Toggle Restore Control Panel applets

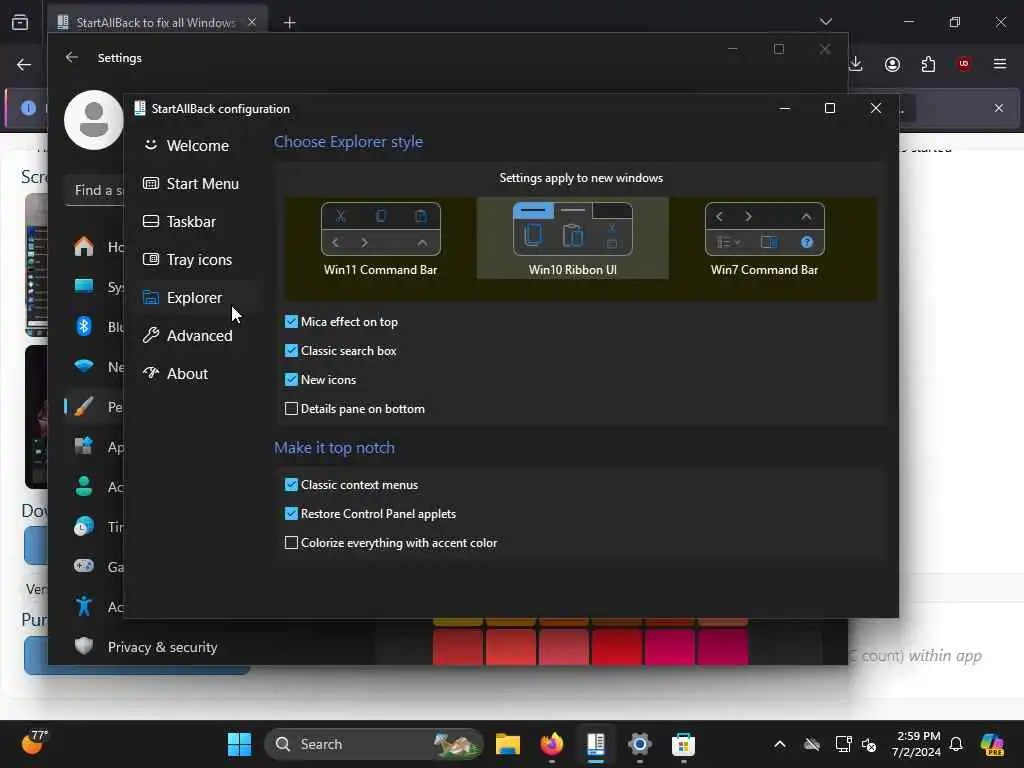(x=291, y=514)
